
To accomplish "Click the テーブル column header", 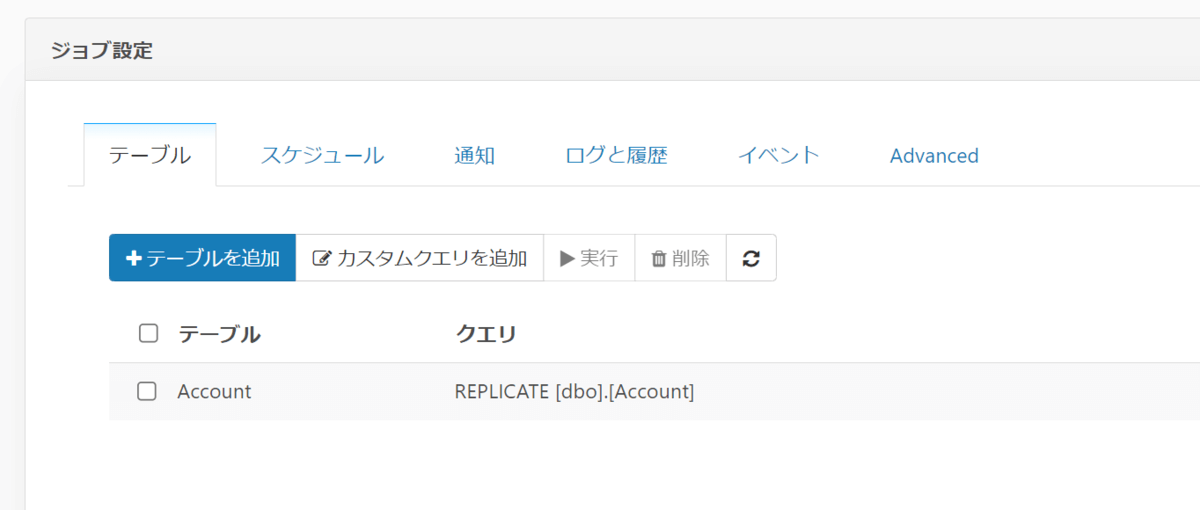I will pos(219,334).
